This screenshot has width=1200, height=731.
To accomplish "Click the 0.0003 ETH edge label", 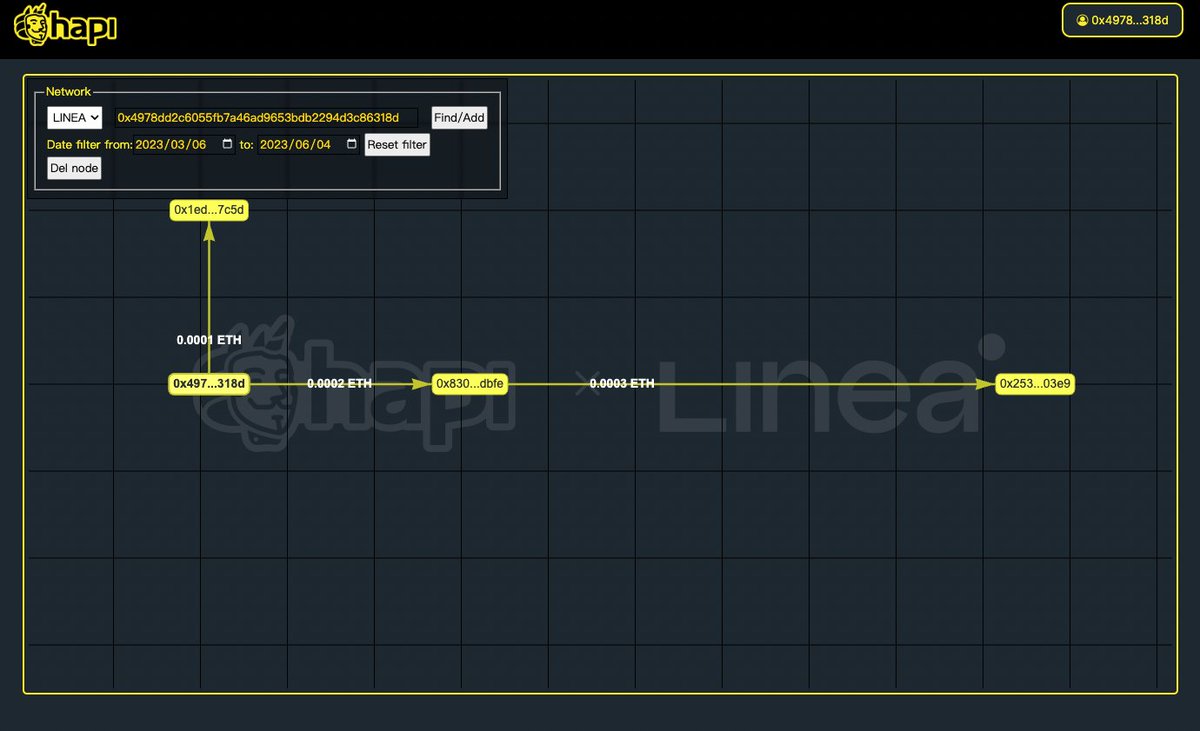I will pyautogui.click(x=622, y=383).
